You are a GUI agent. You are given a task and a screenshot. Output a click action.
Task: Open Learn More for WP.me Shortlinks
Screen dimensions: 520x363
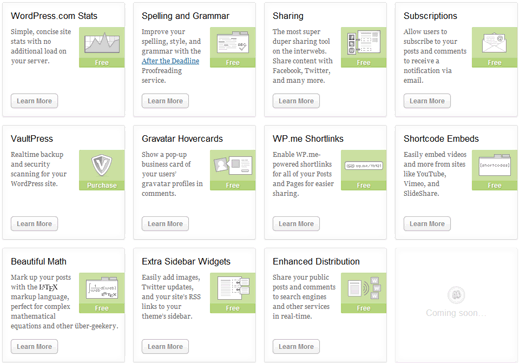click(296, 224)
